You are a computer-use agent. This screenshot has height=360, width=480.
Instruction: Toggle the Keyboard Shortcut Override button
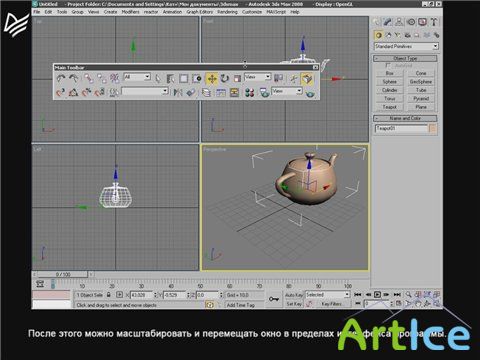(307, 79)
